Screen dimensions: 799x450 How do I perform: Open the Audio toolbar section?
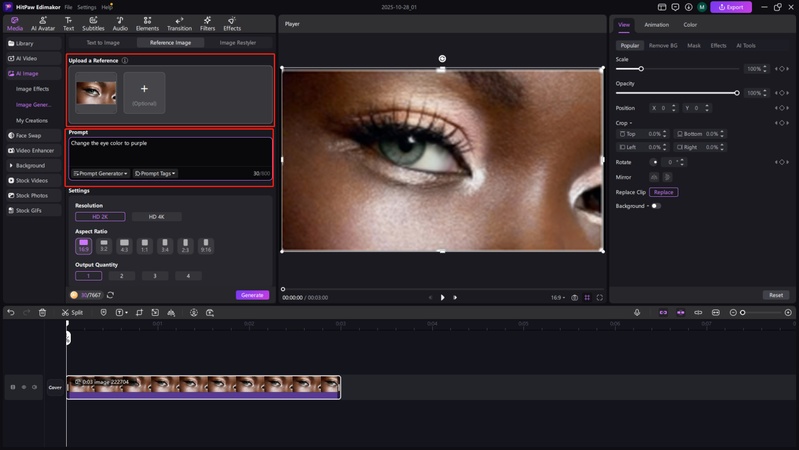(x=120, y=24)
